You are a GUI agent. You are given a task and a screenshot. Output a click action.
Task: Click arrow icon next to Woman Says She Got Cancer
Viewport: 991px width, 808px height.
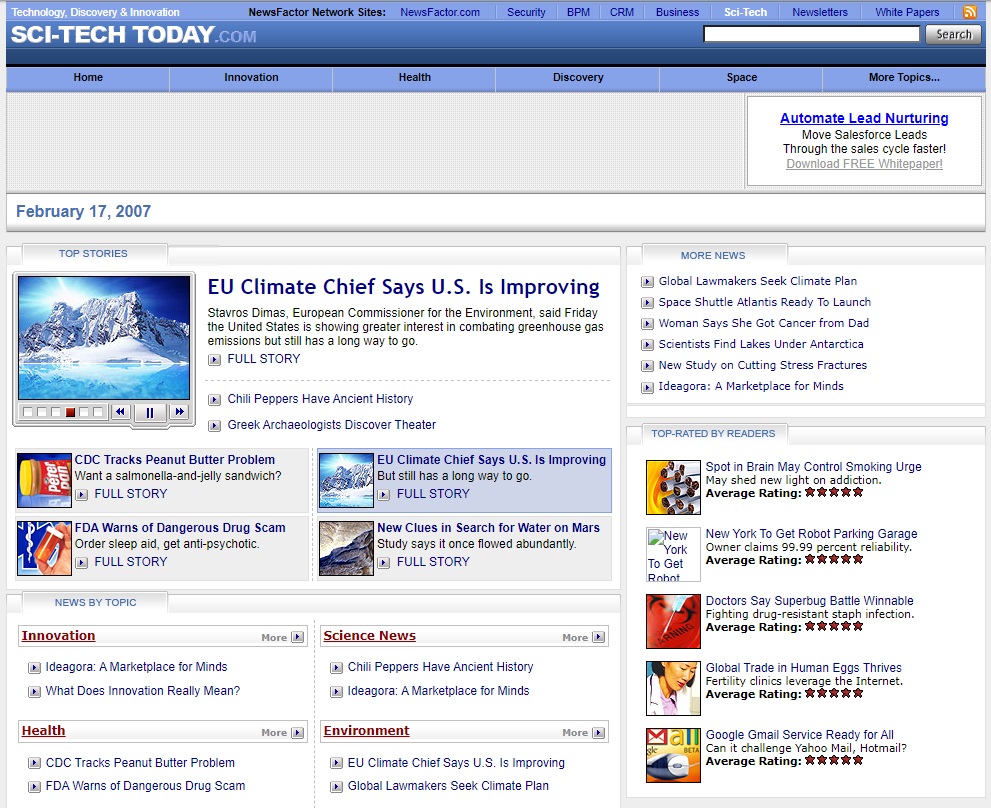647,324
